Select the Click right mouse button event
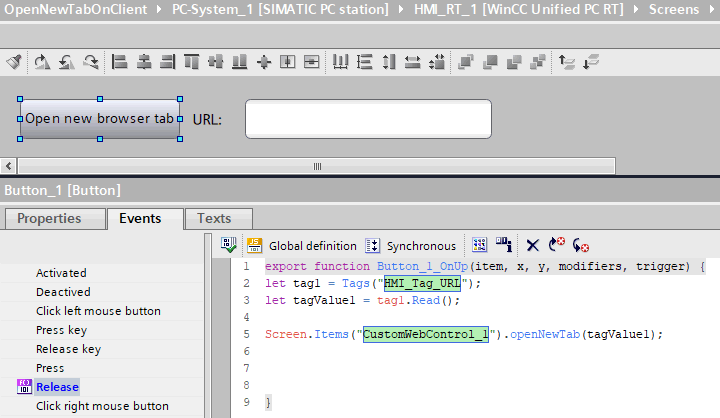 (x=102, y=406)
